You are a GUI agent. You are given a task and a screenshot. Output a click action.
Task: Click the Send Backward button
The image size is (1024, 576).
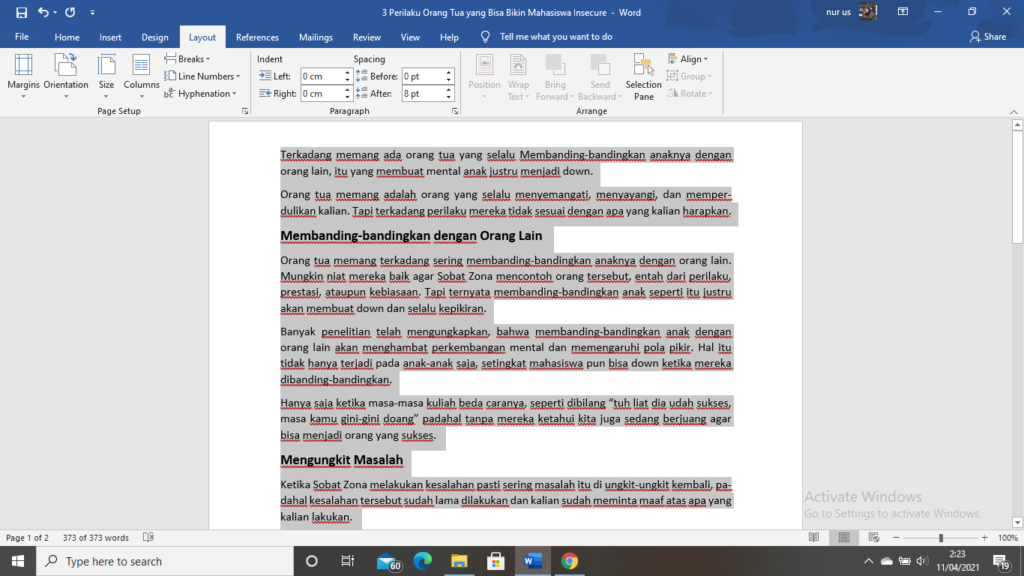pos(600,77)
